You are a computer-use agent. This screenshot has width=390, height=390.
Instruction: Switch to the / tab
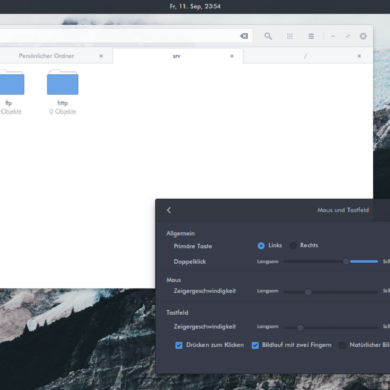pos(305,56)
